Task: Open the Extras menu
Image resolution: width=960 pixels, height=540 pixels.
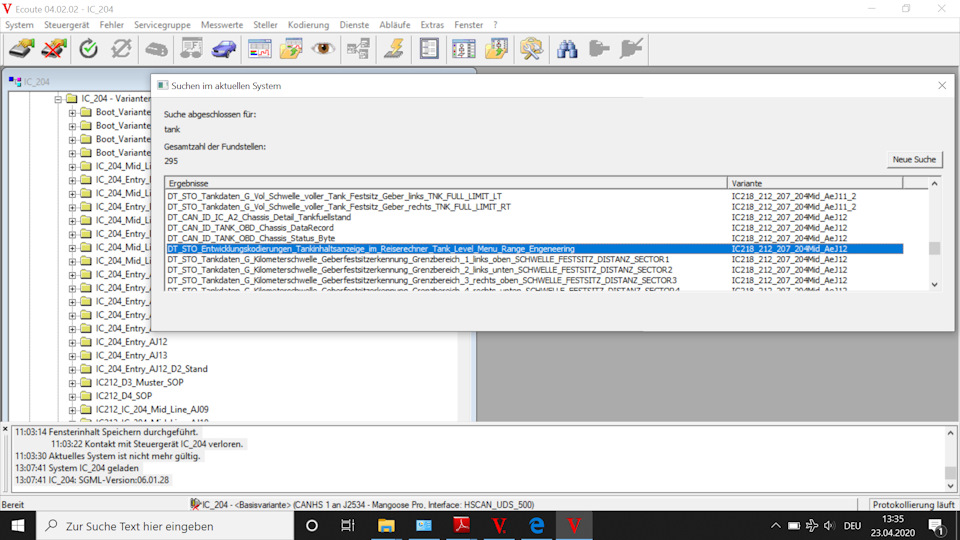Action: click(x=432, y=25)
